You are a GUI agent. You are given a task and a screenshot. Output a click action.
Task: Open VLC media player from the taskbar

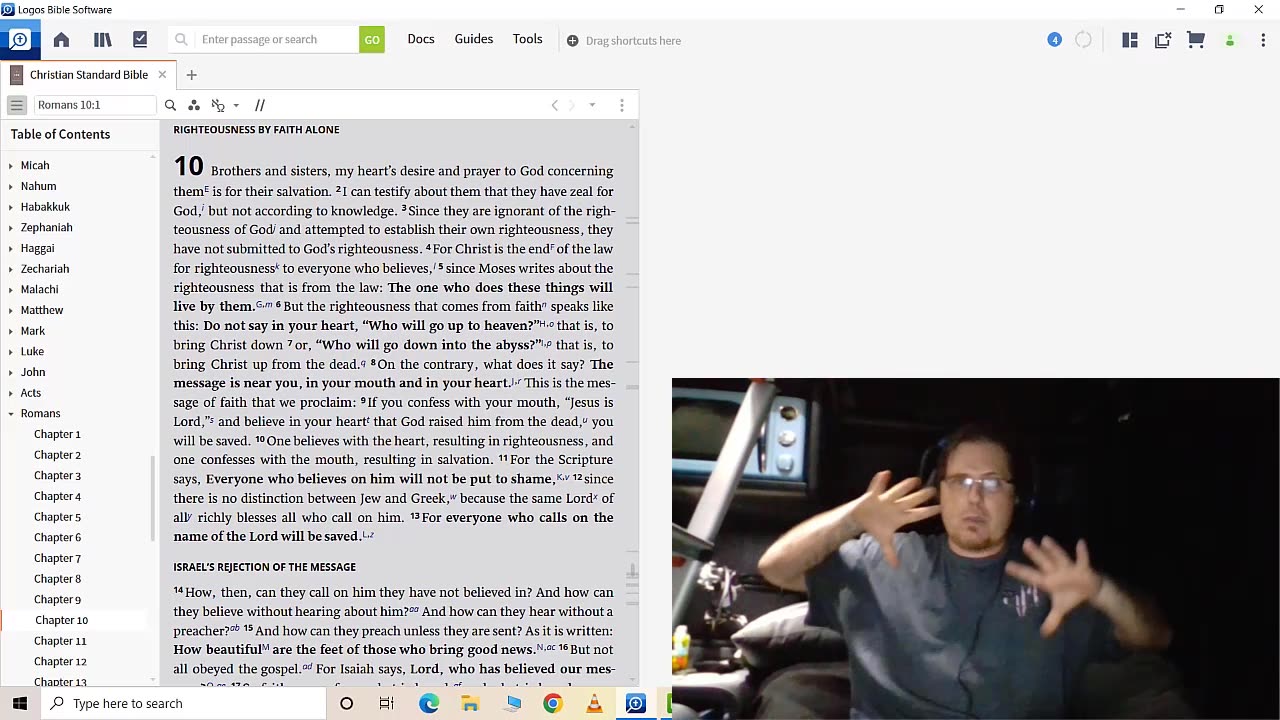594,703
